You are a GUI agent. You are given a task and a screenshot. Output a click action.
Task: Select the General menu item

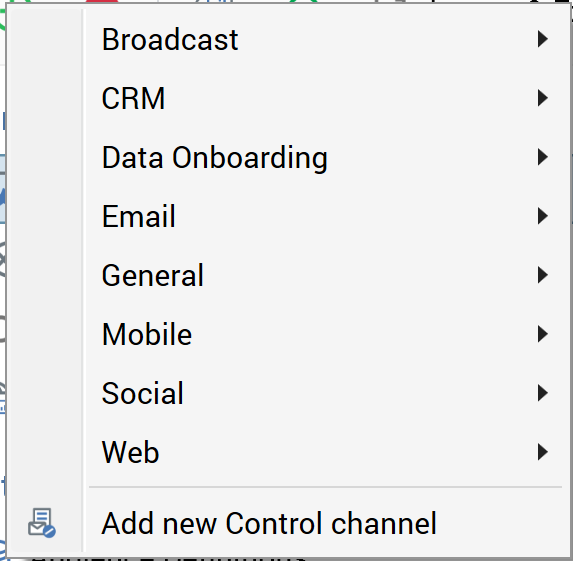(x=325, y=275)
